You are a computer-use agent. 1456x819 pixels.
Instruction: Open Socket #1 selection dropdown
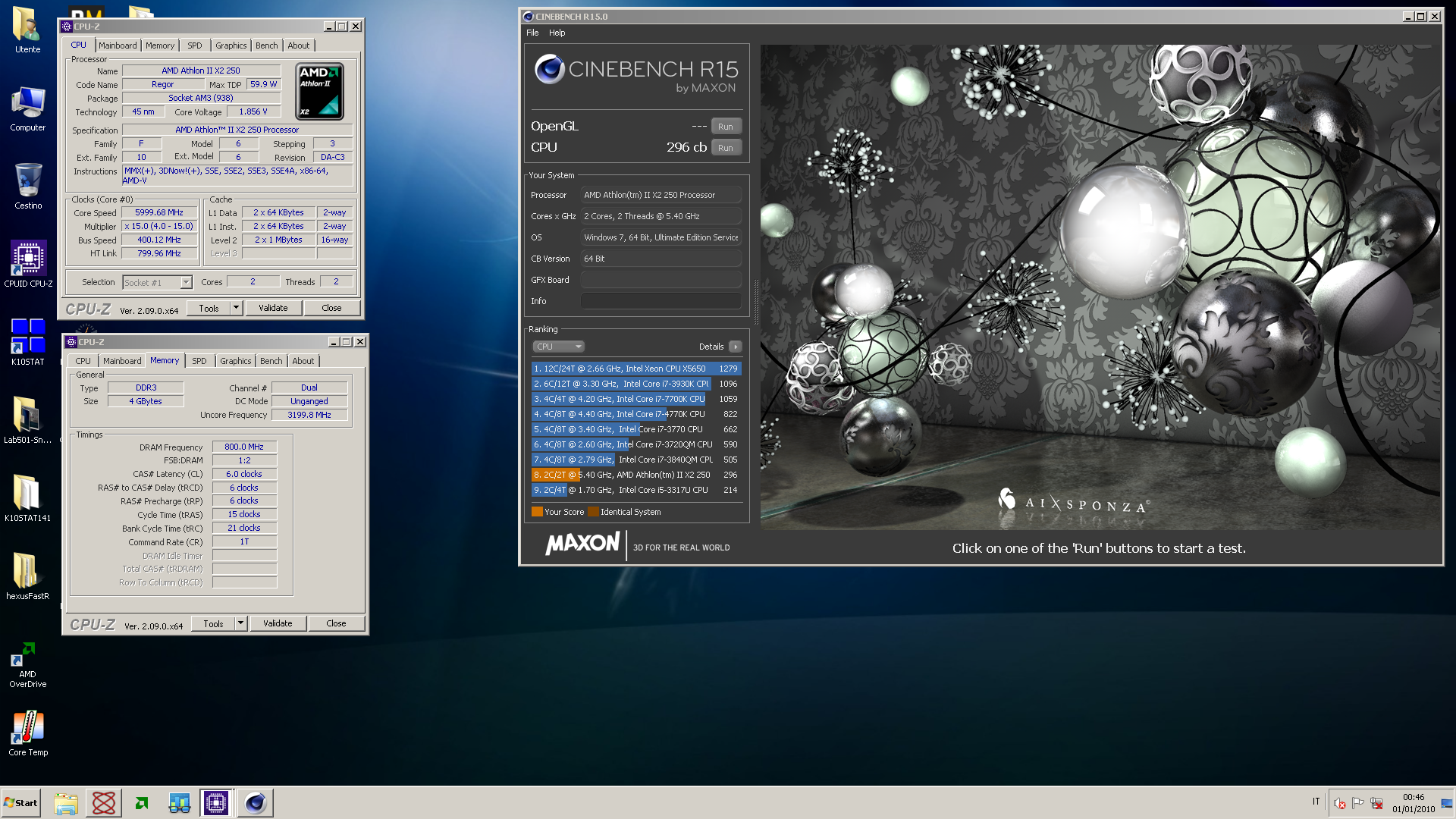pyautogui.click(x=158, y=283)
